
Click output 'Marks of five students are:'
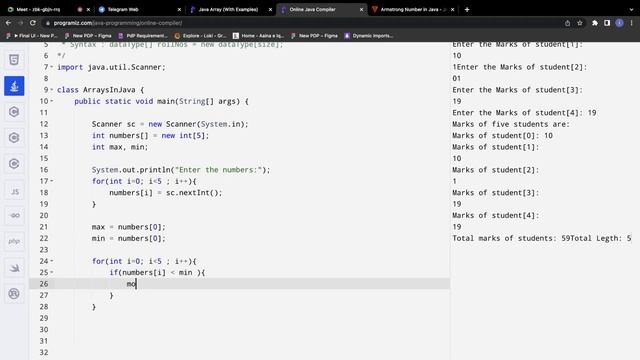pos(511,124)
